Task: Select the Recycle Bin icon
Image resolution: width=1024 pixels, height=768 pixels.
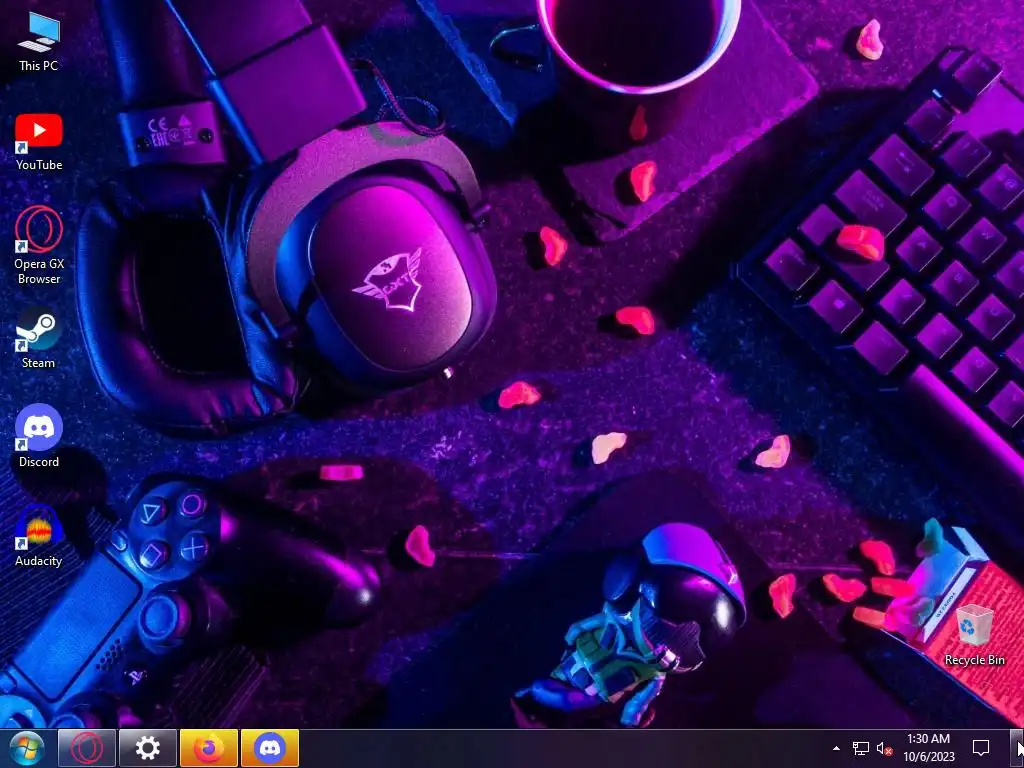Action: click(x=974, y=635)
